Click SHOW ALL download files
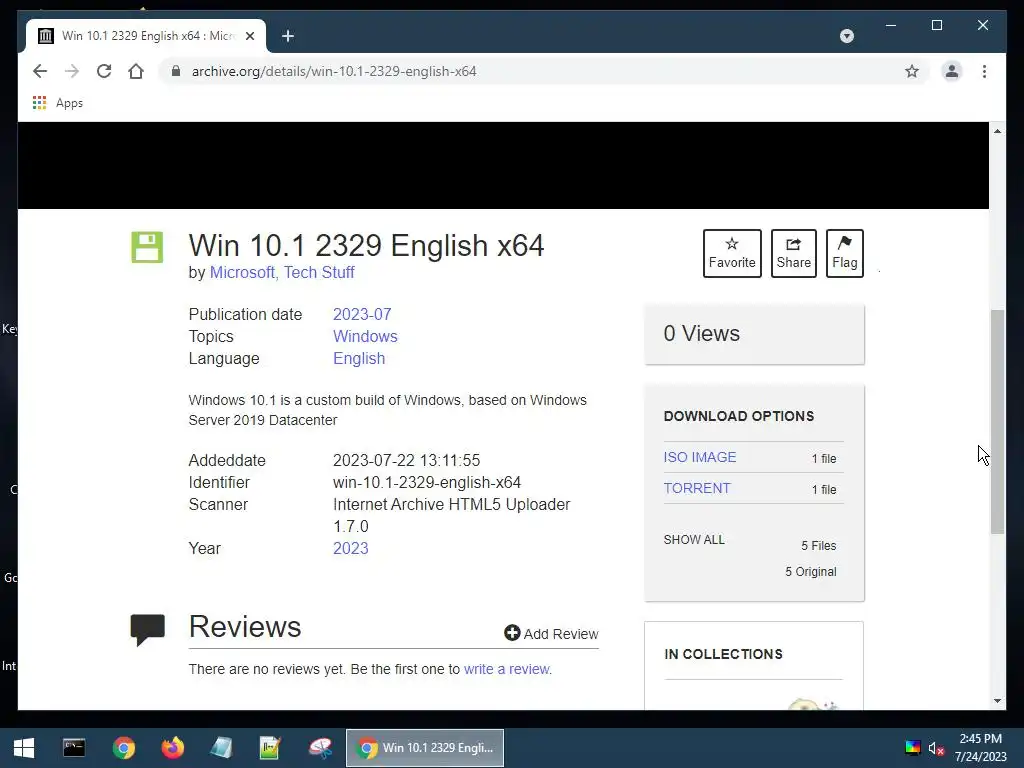The width and height of the screenshot is (1024, 768). coord(694,540)
